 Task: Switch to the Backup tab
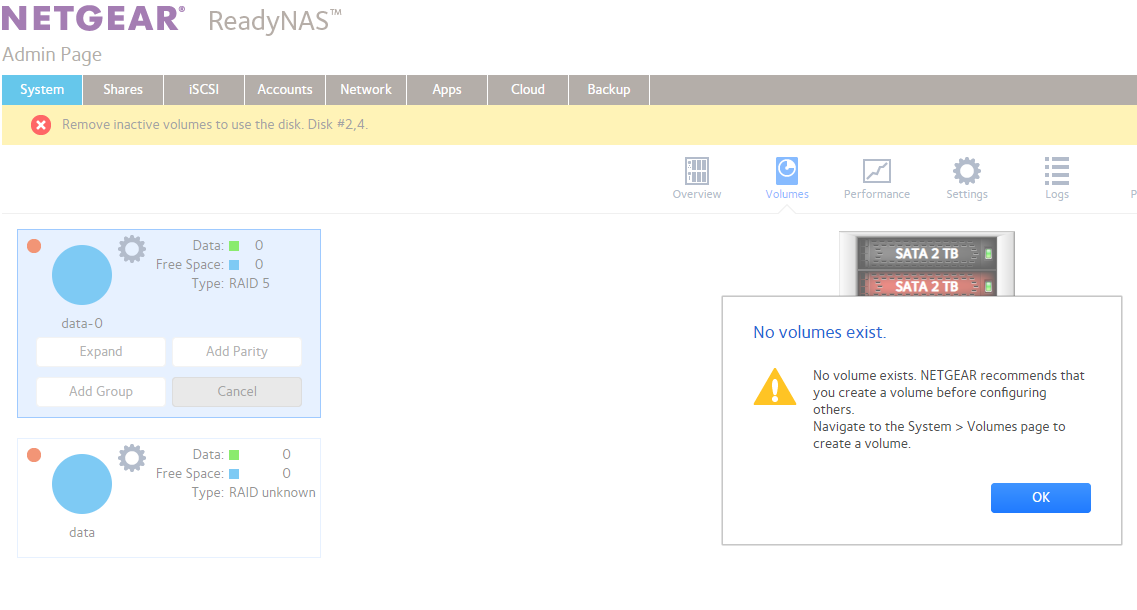608,89
